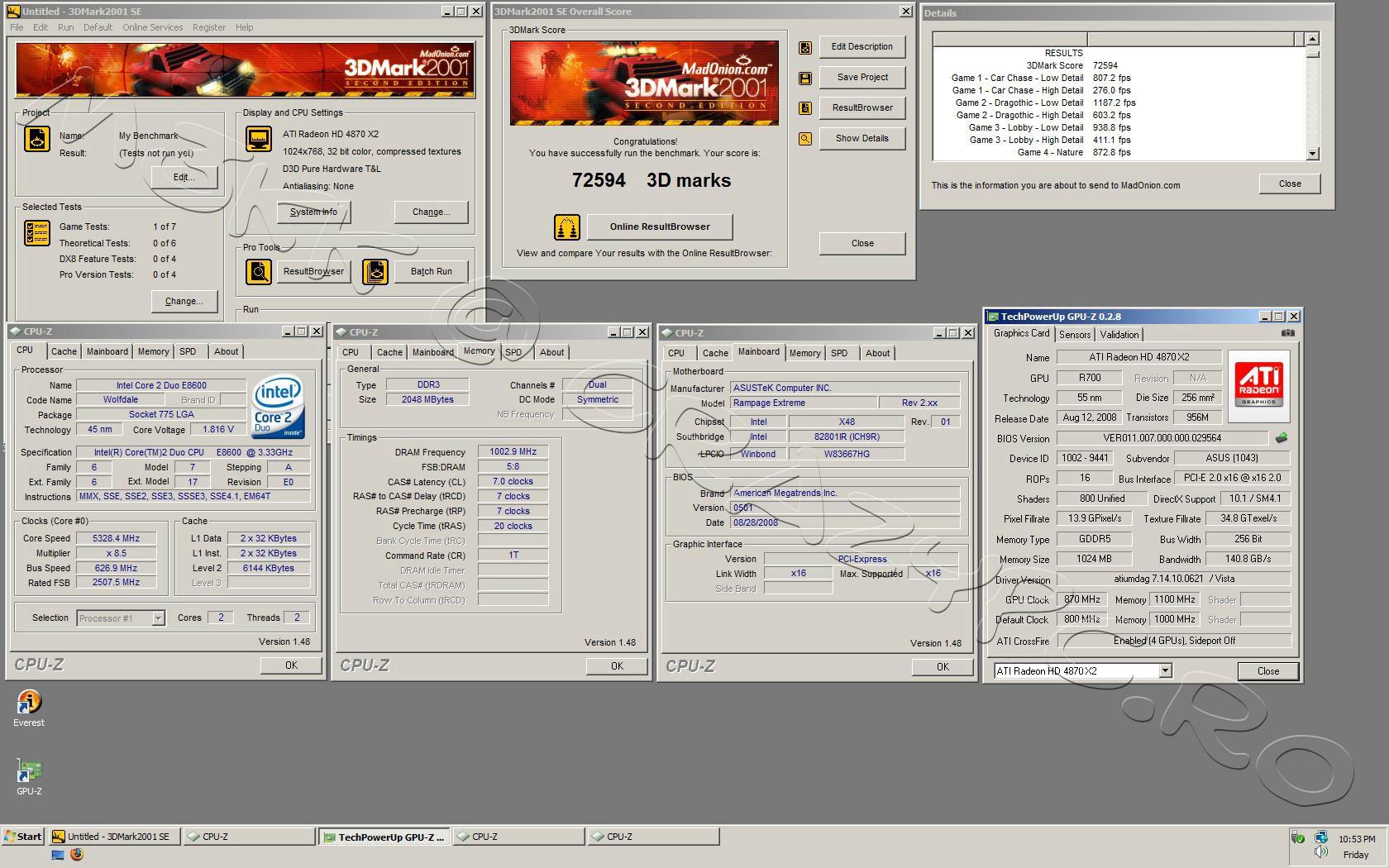The image size is (1389, 868).
Task: Click the display monitor icon in Display and CPU Settings
Action: tap(260, 139)
